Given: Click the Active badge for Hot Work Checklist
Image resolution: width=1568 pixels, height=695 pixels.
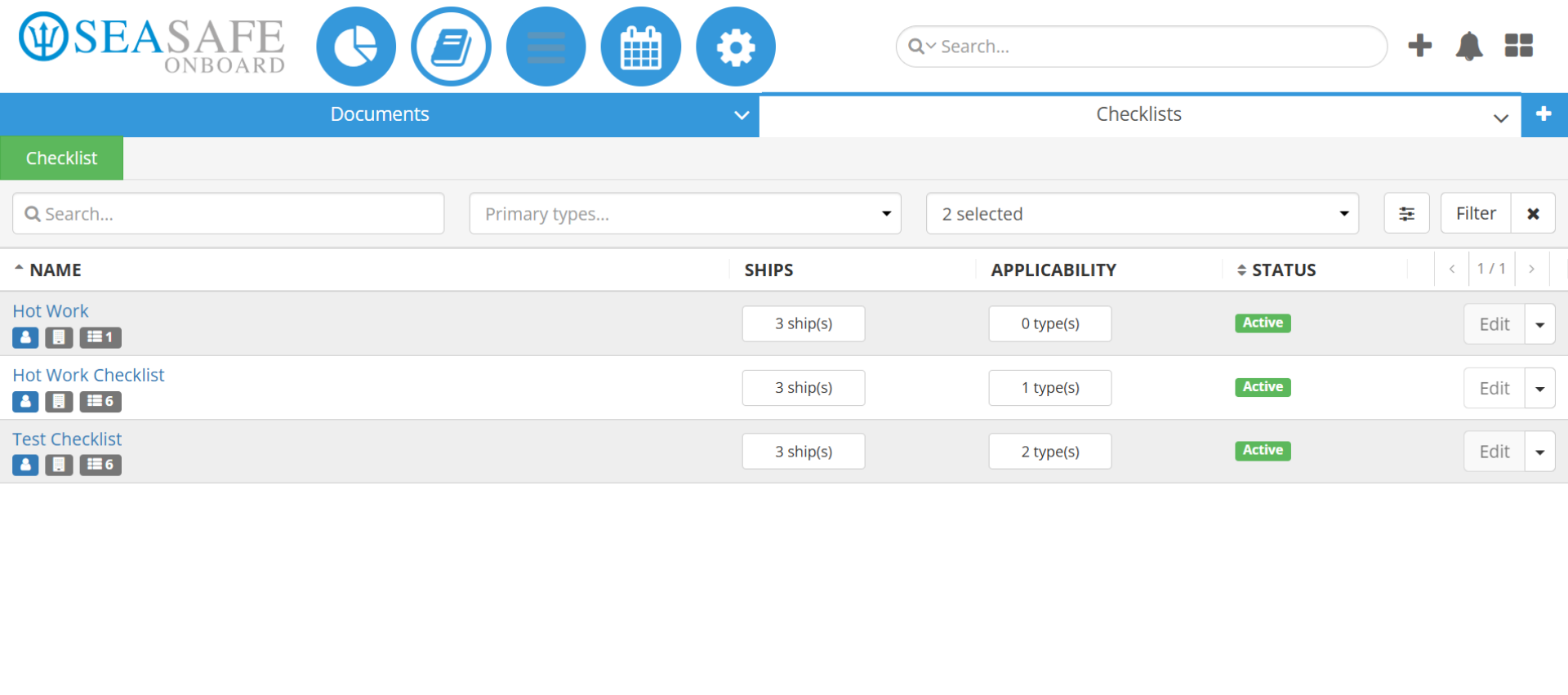Looking at the screenshot, I should click(1263, 387).
